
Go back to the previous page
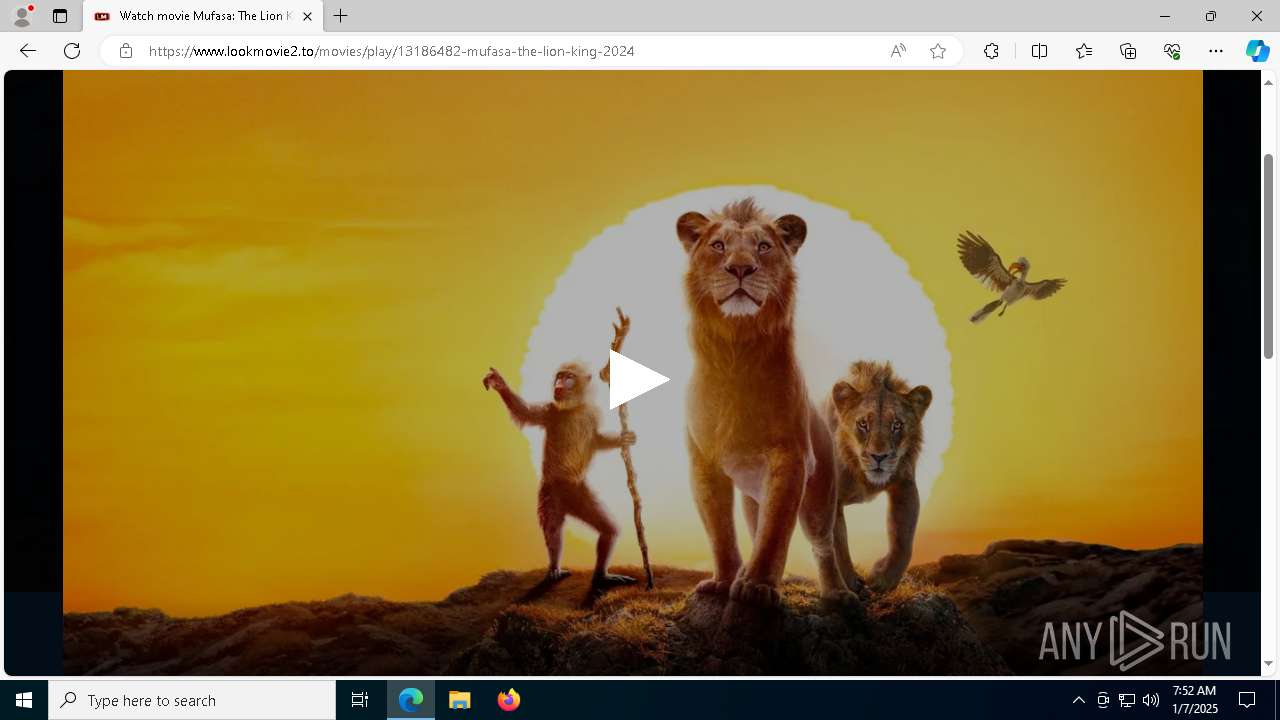(28, 51)
